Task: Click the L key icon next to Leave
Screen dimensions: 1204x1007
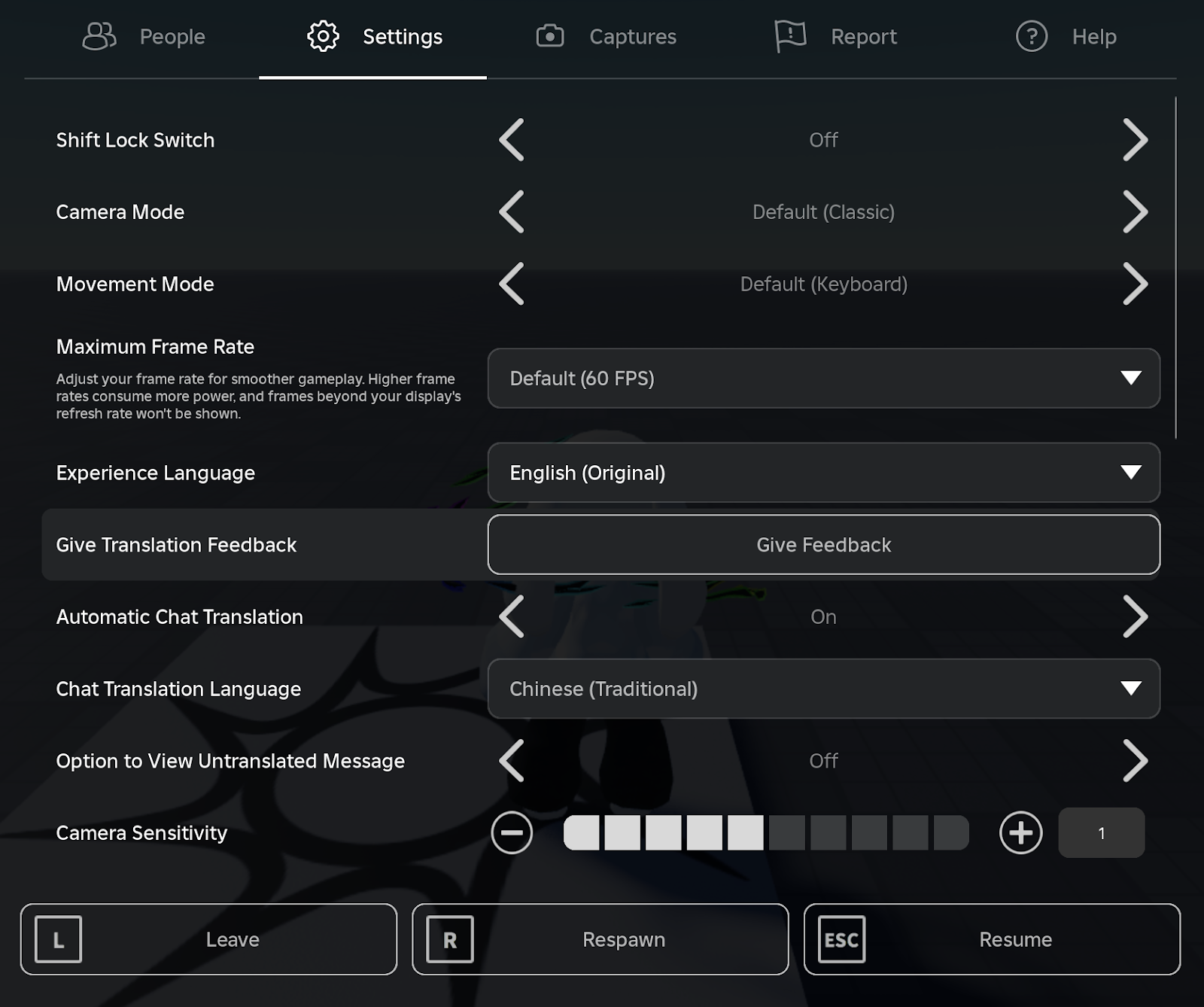Action: coord(58,939)
